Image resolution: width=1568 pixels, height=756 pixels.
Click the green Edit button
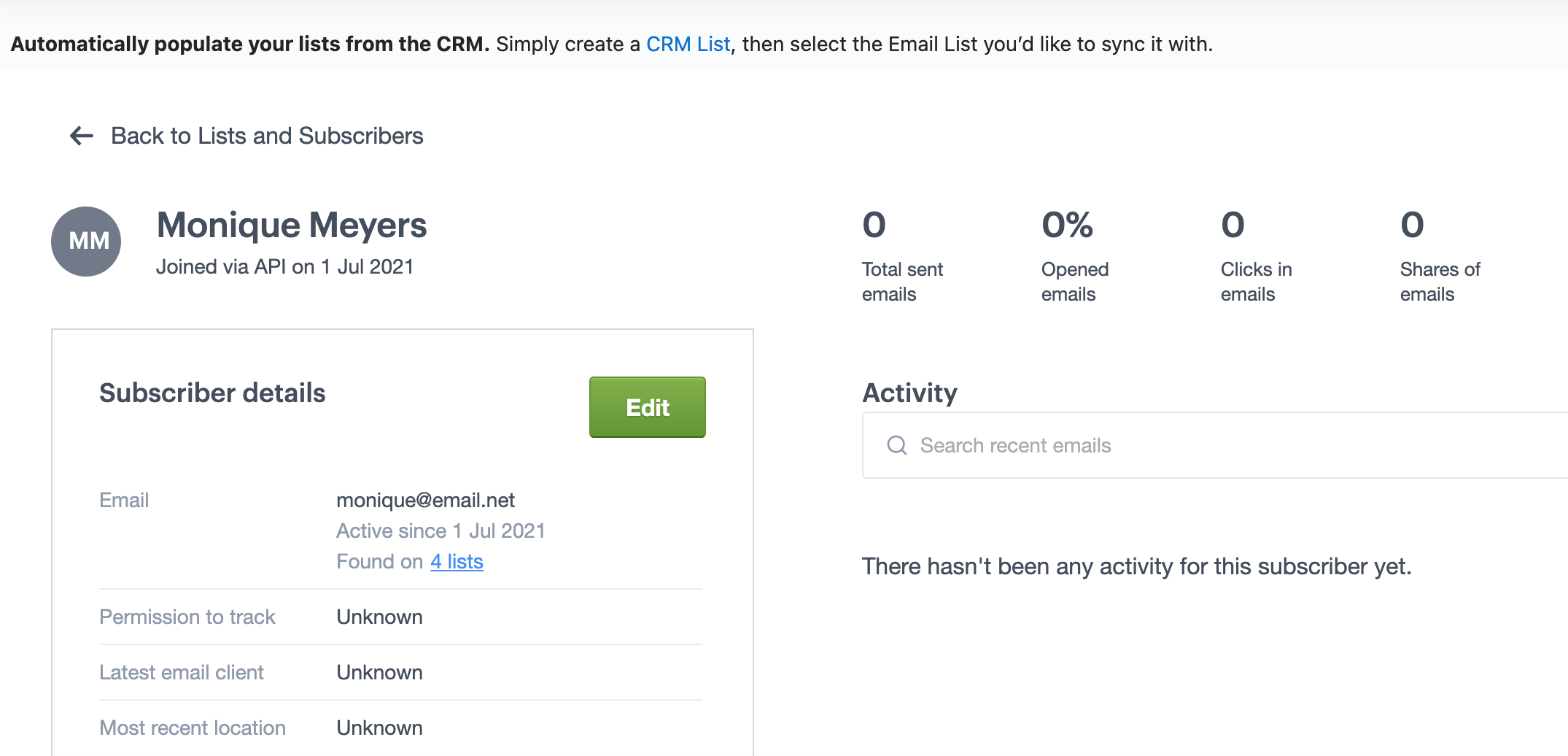tap(648, 407)
